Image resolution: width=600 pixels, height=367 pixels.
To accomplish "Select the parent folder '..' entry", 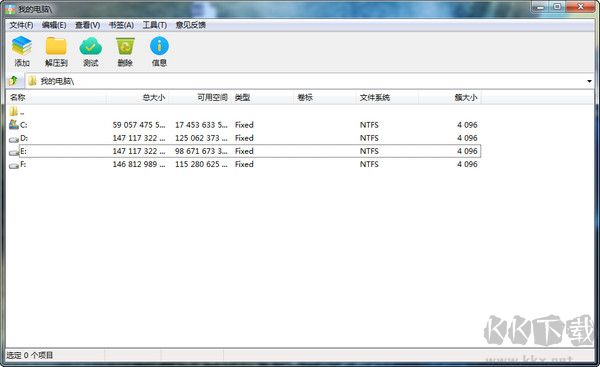I will tap(17, 111).
